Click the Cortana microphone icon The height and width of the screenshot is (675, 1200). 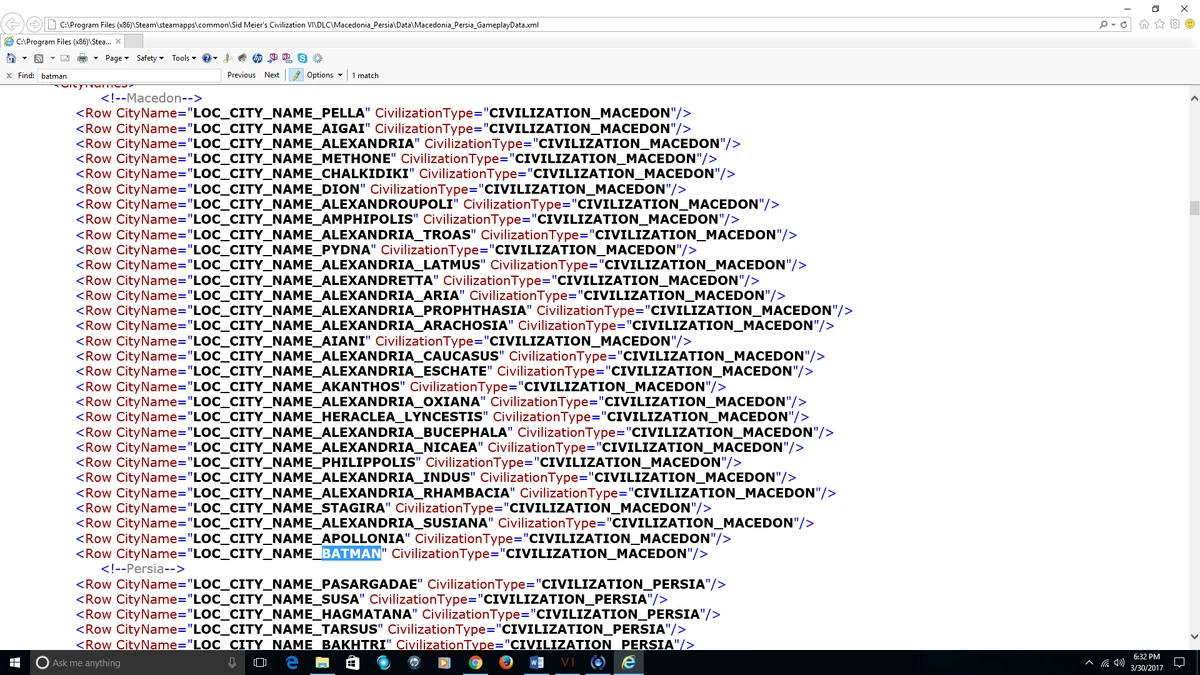click(232, 662)
